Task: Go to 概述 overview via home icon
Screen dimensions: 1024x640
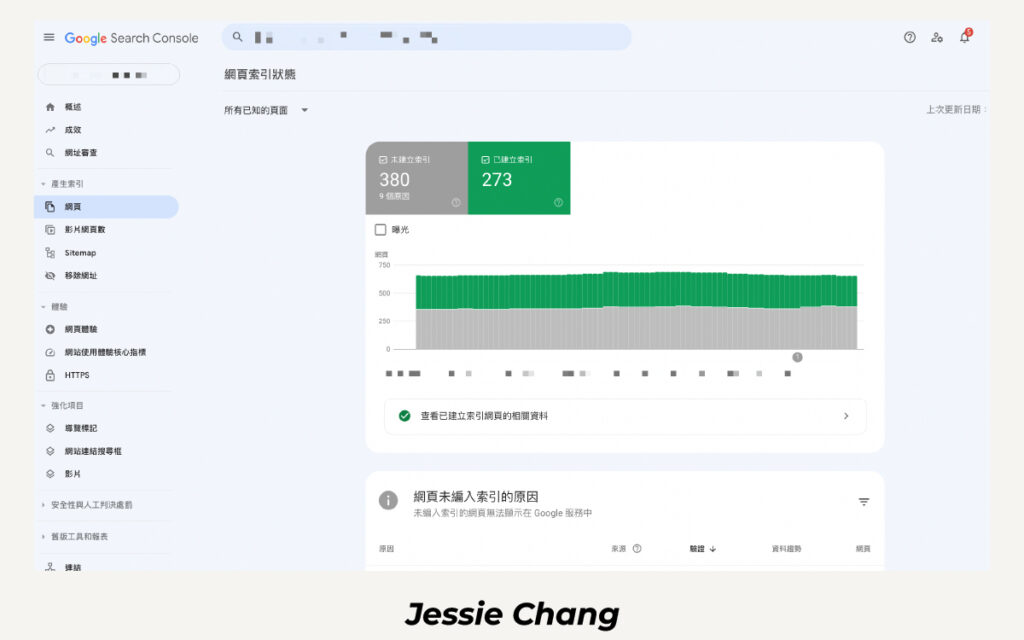Action: (50, 106)
